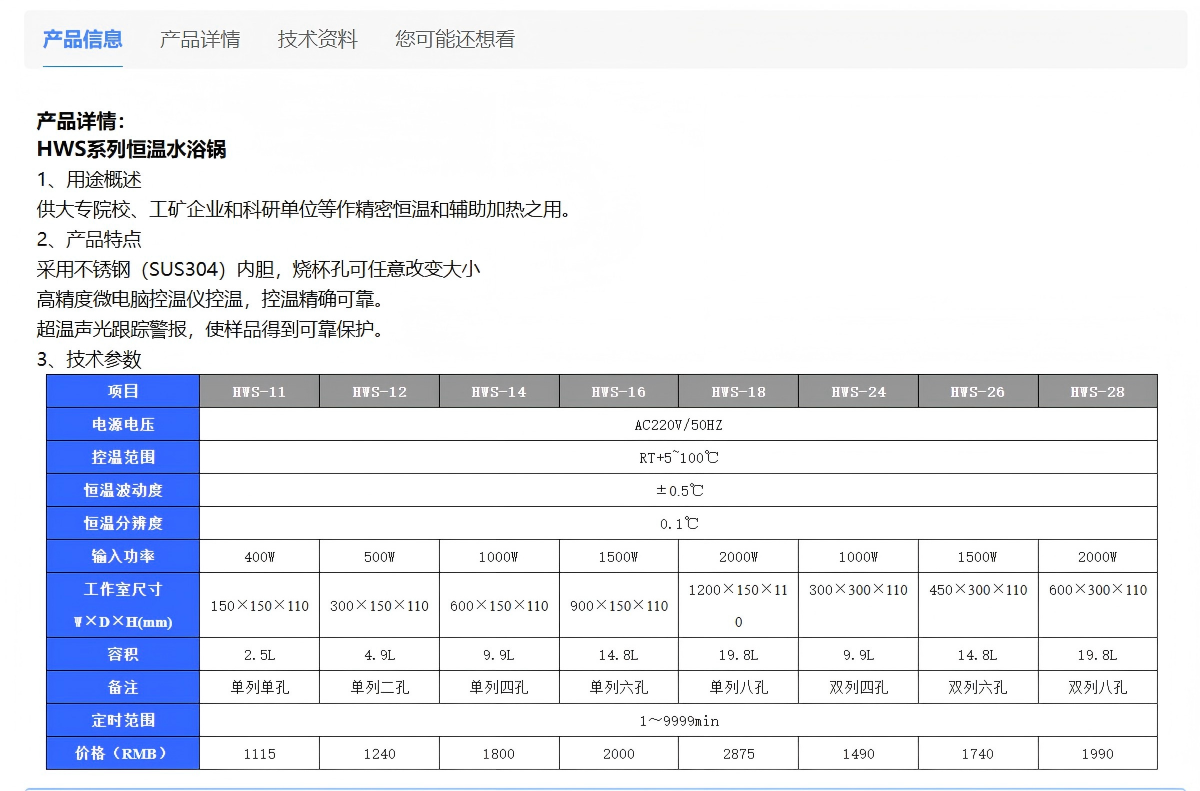Click the HWS-14 column header
The image size is (1200, 791).
click(x=499, y=390)
